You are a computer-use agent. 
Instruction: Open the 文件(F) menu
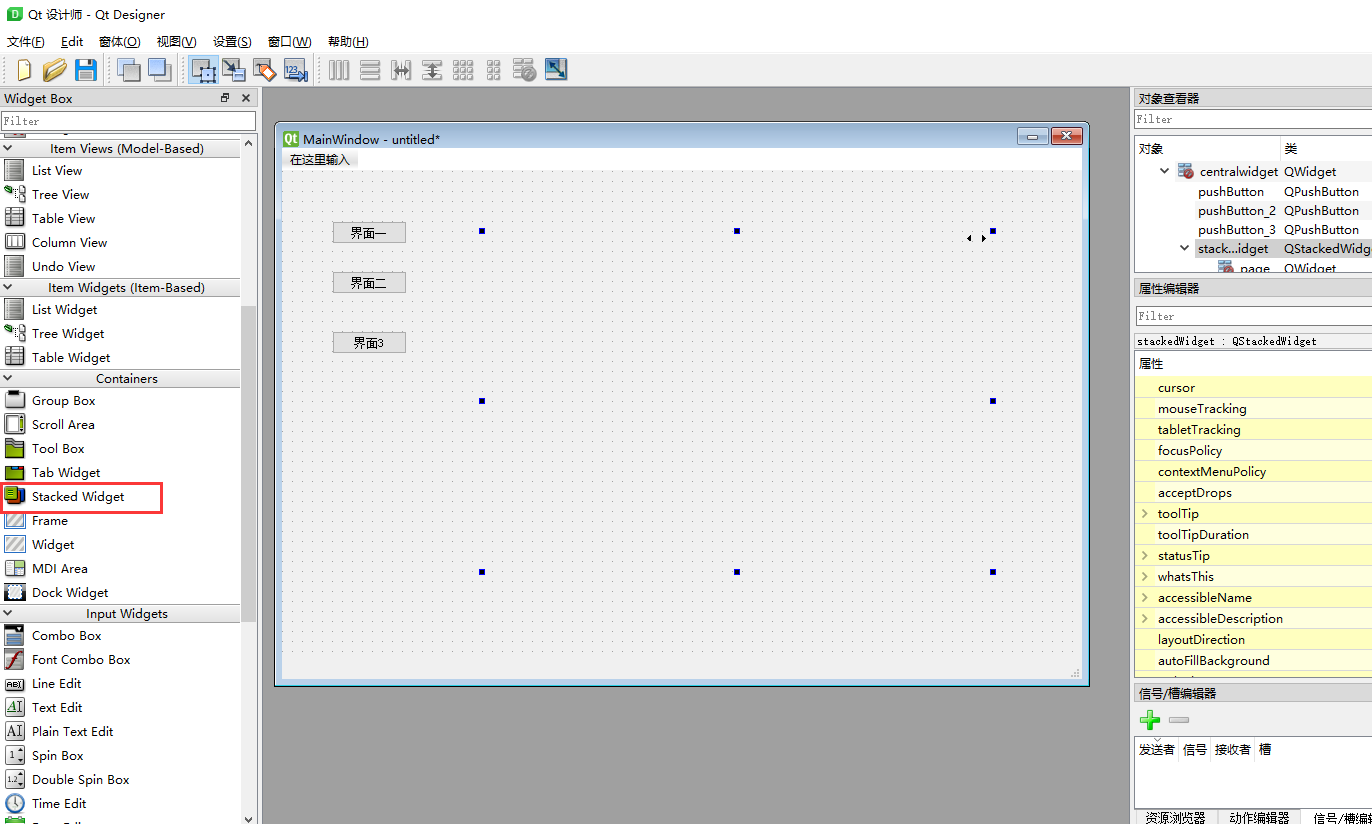tap(25, 41)
